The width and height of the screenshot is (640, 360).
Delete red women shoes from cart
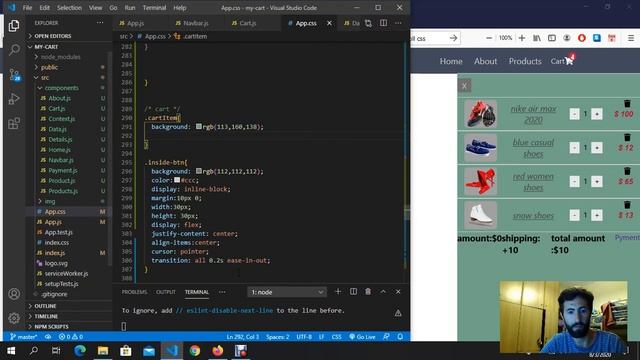tap(627, 171)
